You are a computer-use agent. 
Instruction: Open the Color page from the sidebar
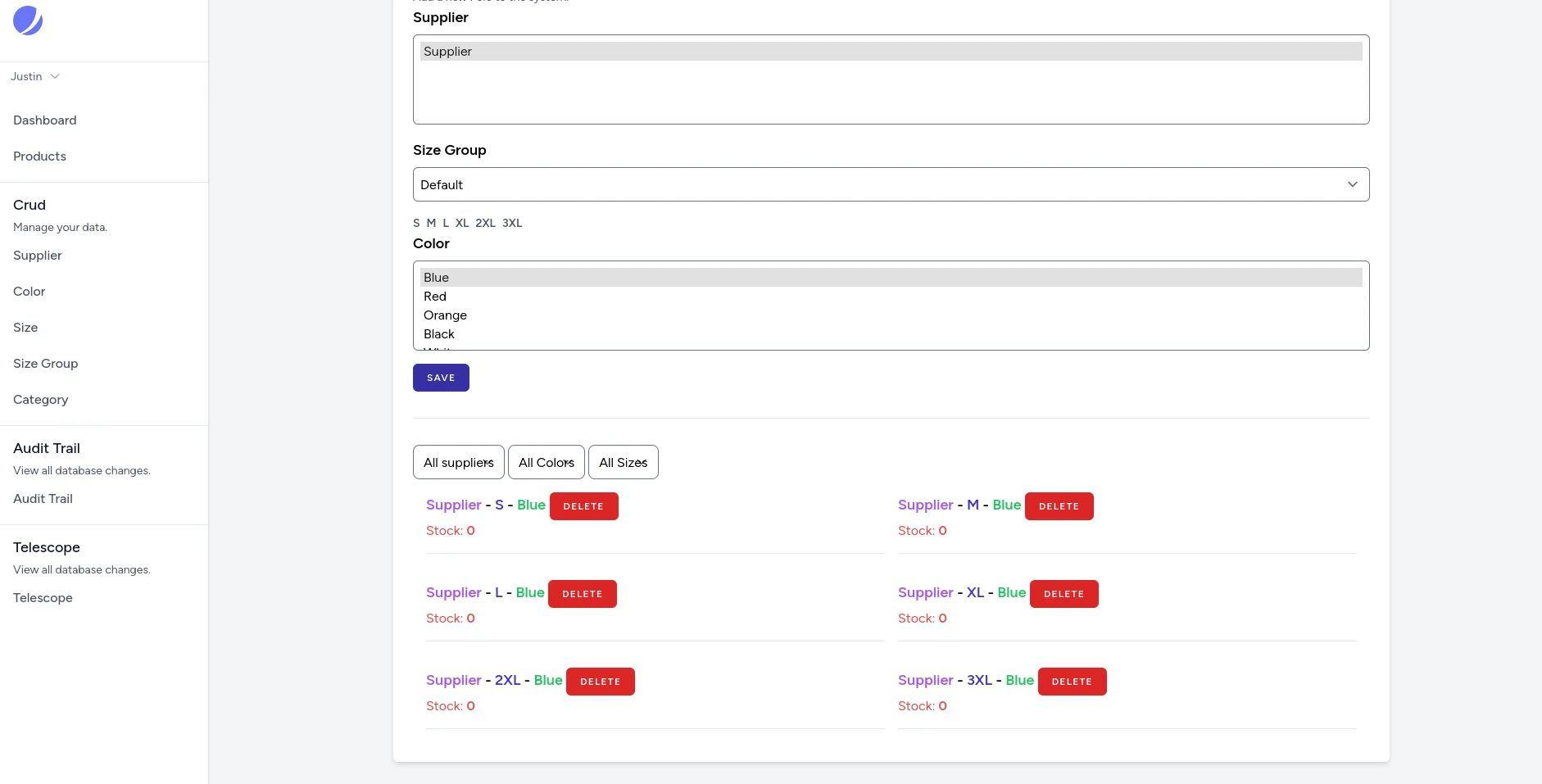click(29, 291)
